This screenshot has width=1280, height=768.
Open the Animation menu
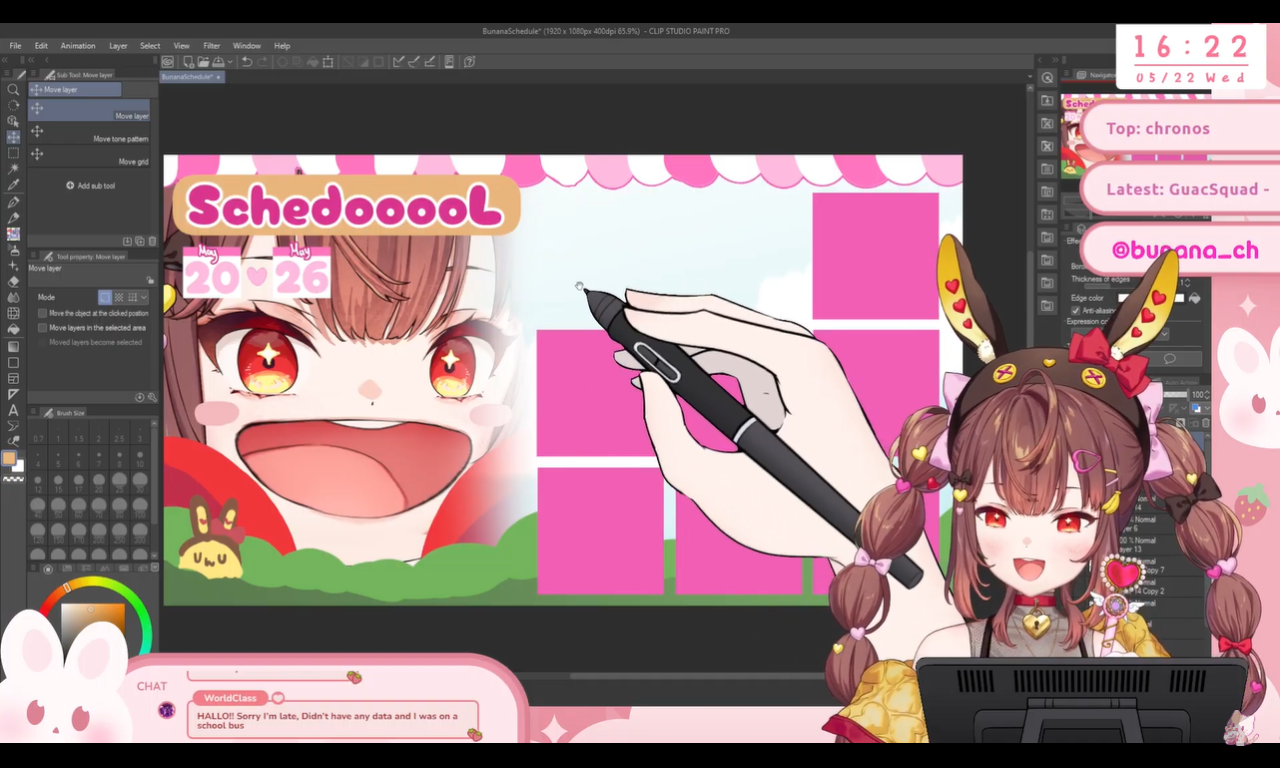[78, 46]
